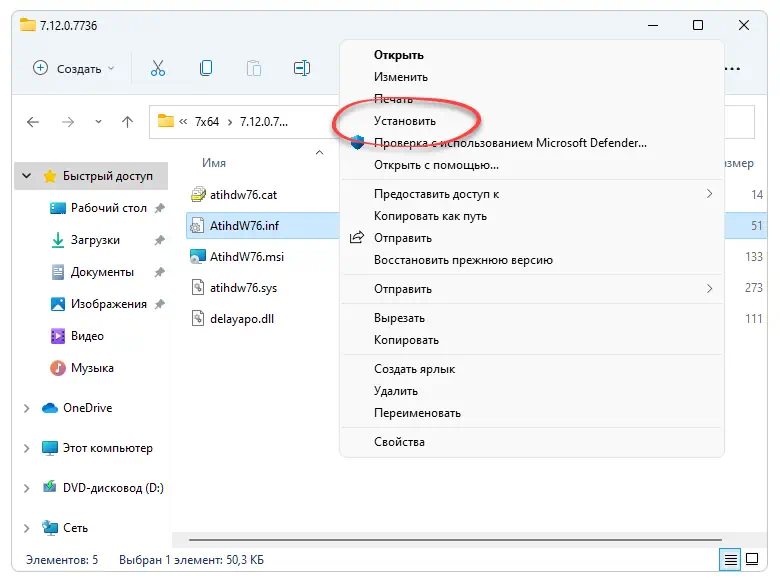The width and height of the screenshot is (780, 584).
Task: Expand the OneDrive tree node
Action: 27,408
